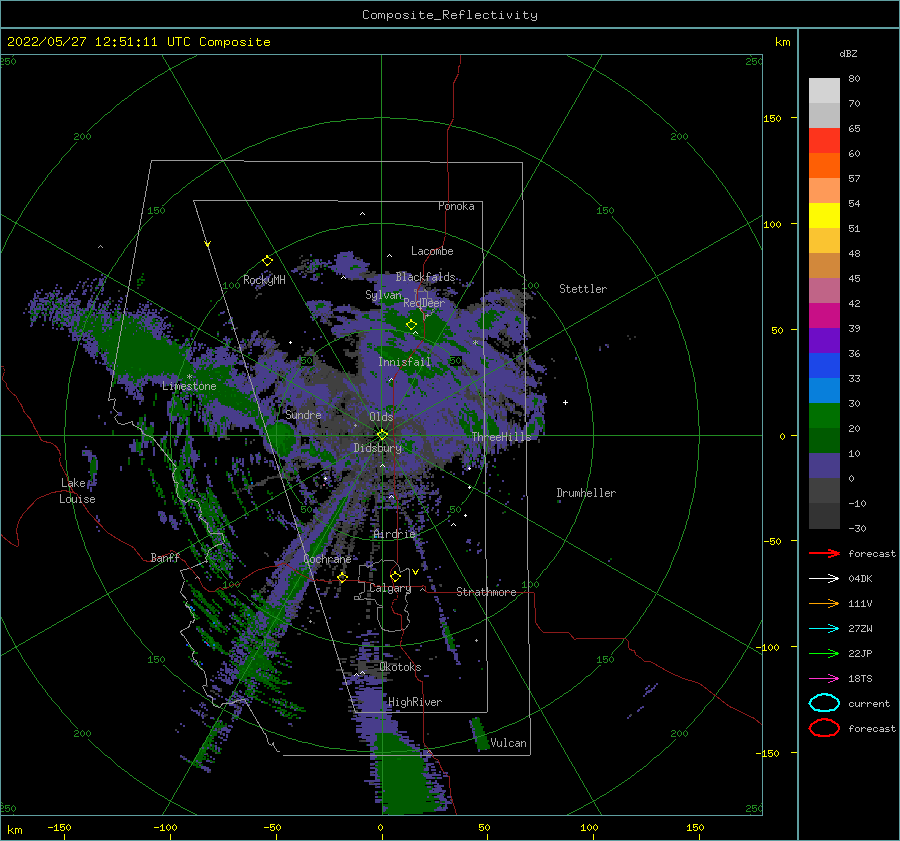Image resolution: width=900 pixels, height=841 pixels.
Task: Select the 30 dBZ green color swatch
Action: 824,415
